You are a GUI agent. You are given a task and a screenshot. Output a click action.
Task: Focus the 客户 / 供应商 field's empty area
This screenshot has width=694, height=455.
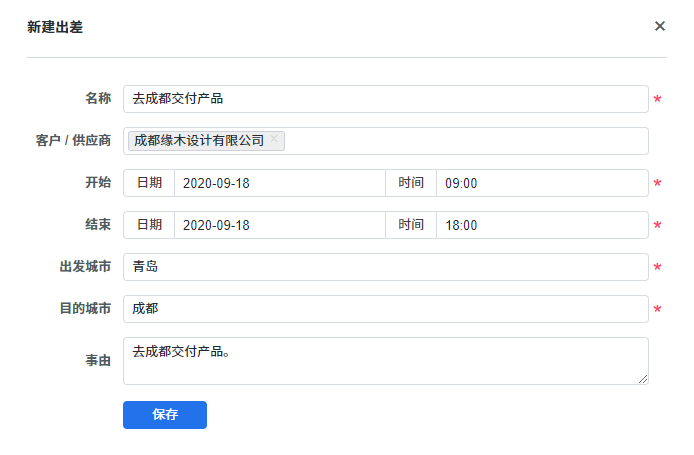pyautogui.click(x=465, y=141)
